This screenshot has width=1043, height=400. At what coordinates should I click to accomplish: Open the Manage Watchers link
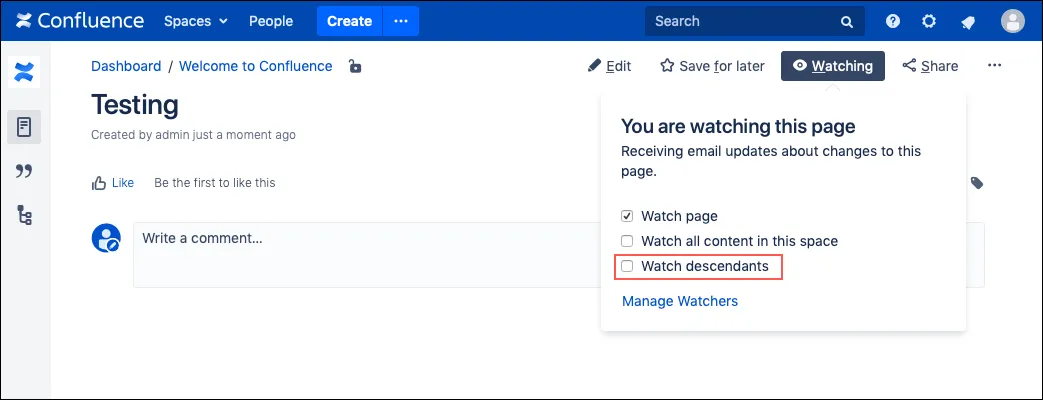(x=680, y=301)
